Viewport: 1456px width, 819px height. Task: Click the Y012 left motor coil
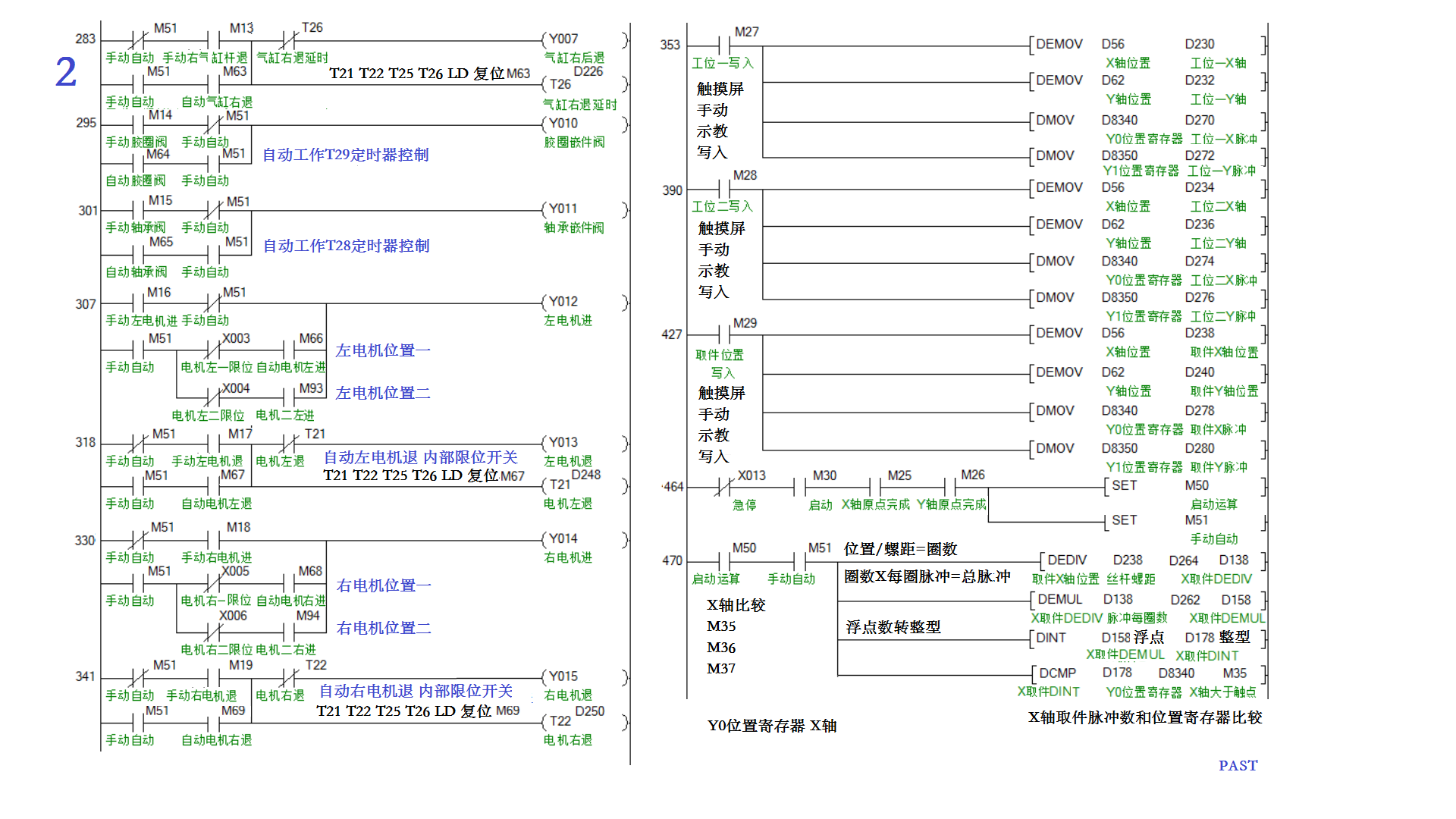(563, 302)
